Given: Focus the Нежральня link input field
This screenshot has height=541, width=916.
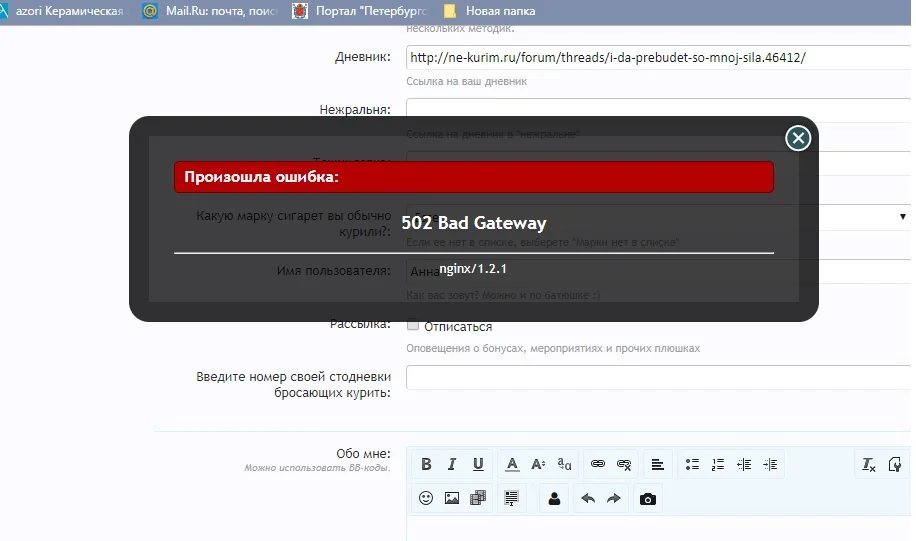Looking at the screenshot, I should pos(658,110).
